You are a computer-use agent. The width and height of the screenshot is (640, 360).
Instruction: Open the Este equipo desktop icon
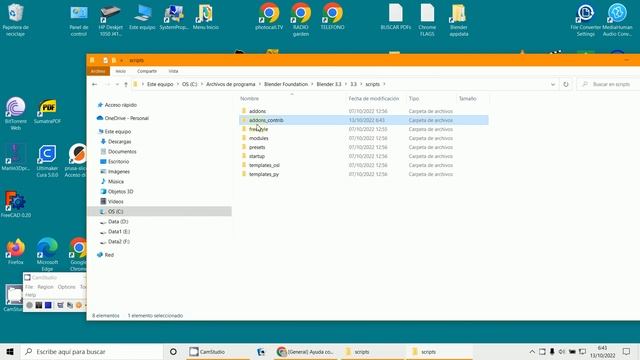click(142, 17)
